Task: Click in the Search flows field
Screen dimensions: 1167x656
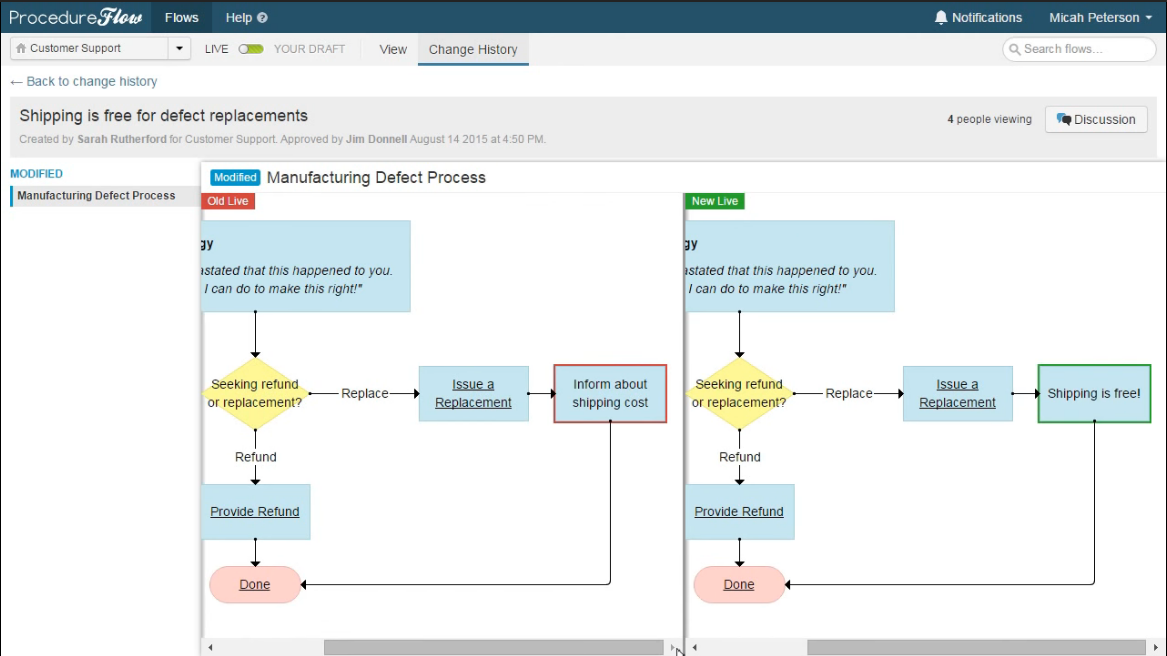Action: tap(1080, 49)
